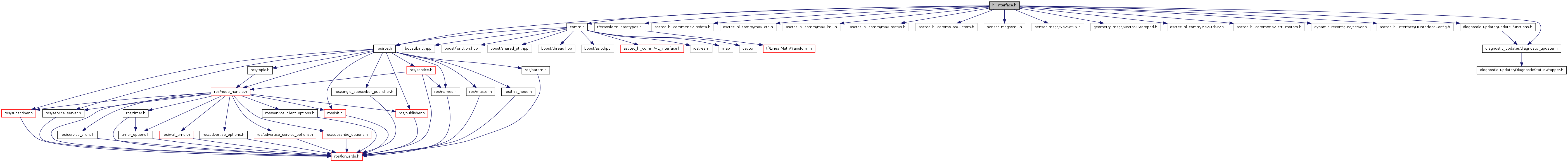Open the tf/LinearMath/Transform.h node
The width and height of the screenshot is (1568, 162).
[x=789, y=49]
